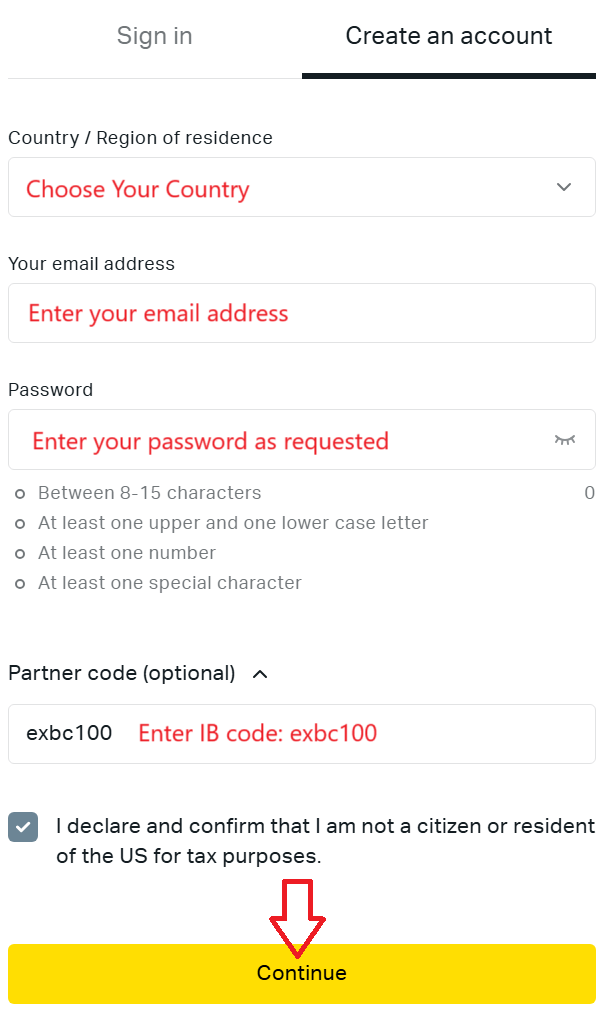Click the yellow Continue button
606x1012 pixels.
302,973
